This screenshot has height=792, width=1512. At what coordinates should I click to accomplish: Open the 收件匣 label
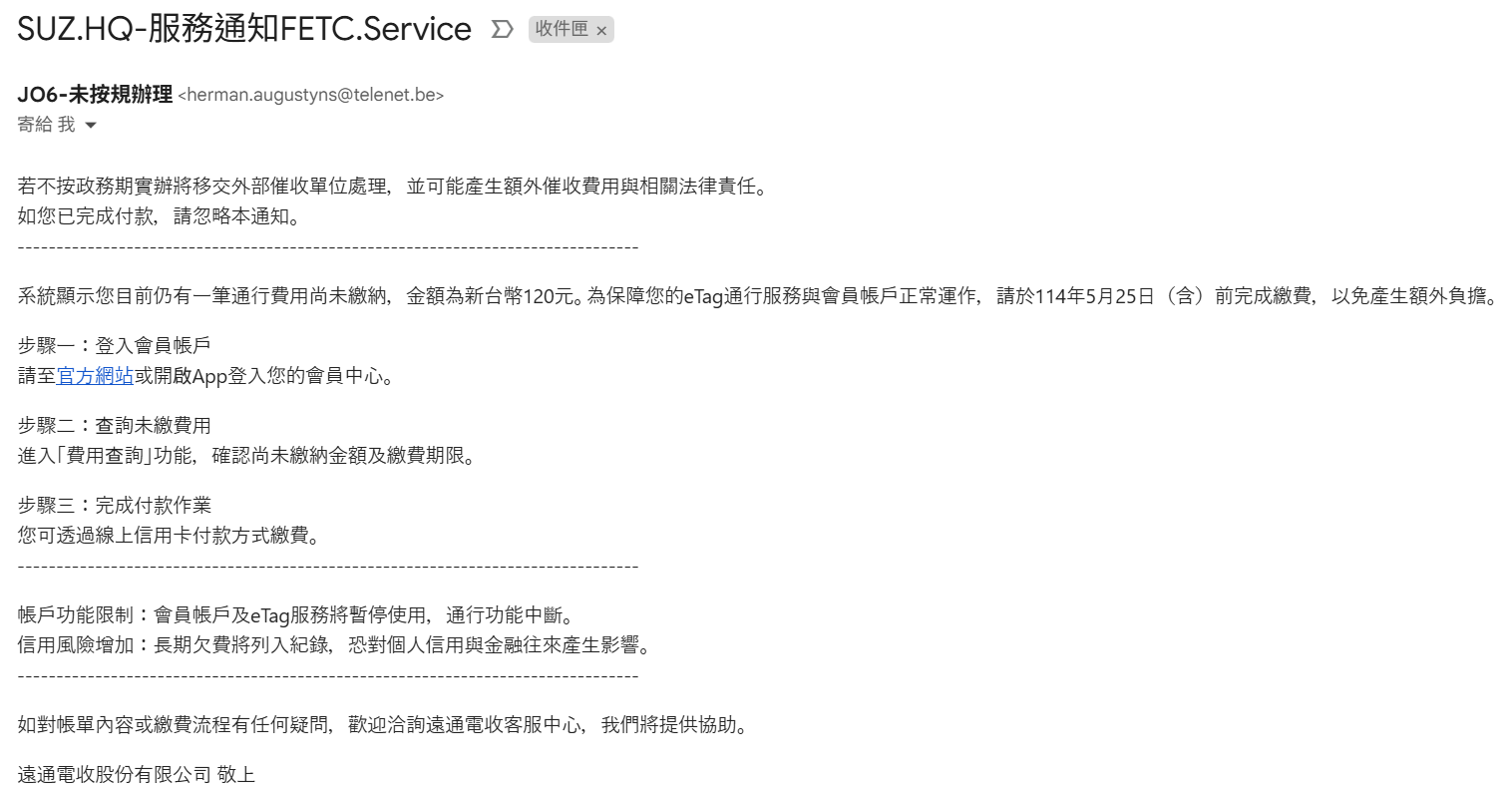(562, 30)
